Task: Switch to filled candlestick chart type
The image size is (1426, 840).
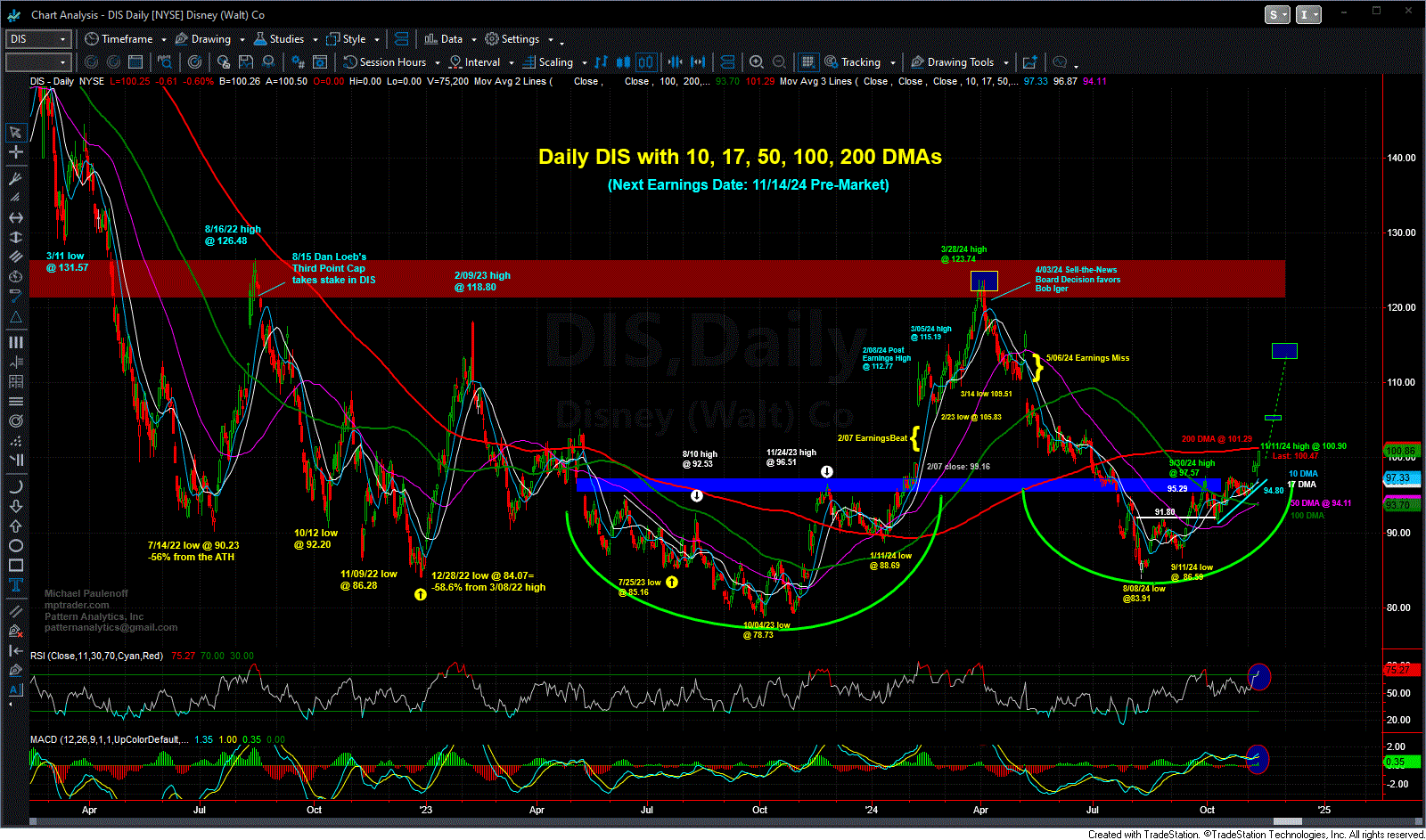Action: pos(623,62)
